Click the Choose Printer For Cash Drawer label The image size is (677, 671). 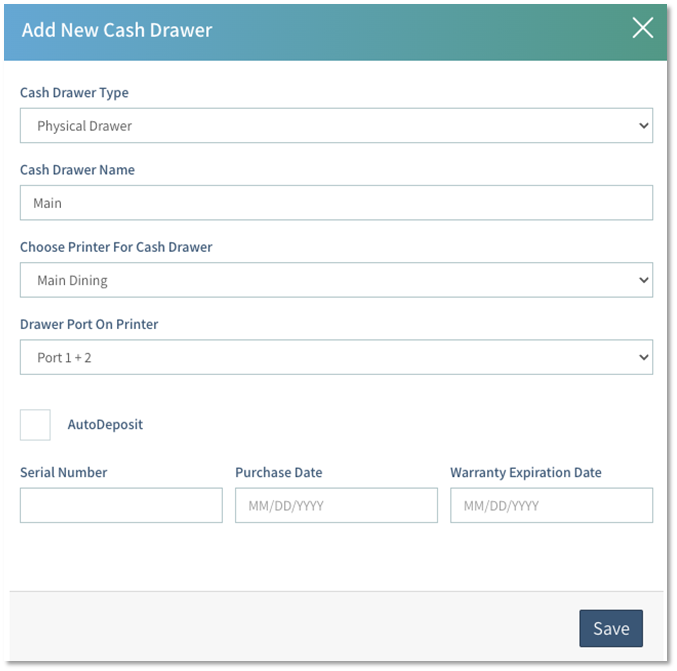tap(116, 247)
